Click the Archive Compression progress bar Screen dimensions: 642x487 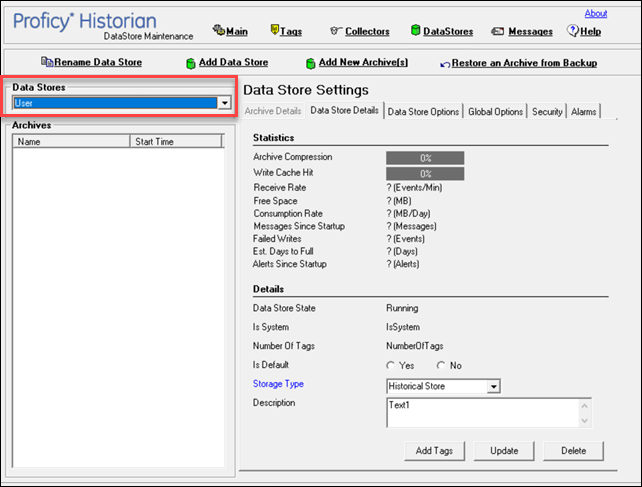click(x=425, y=158)
